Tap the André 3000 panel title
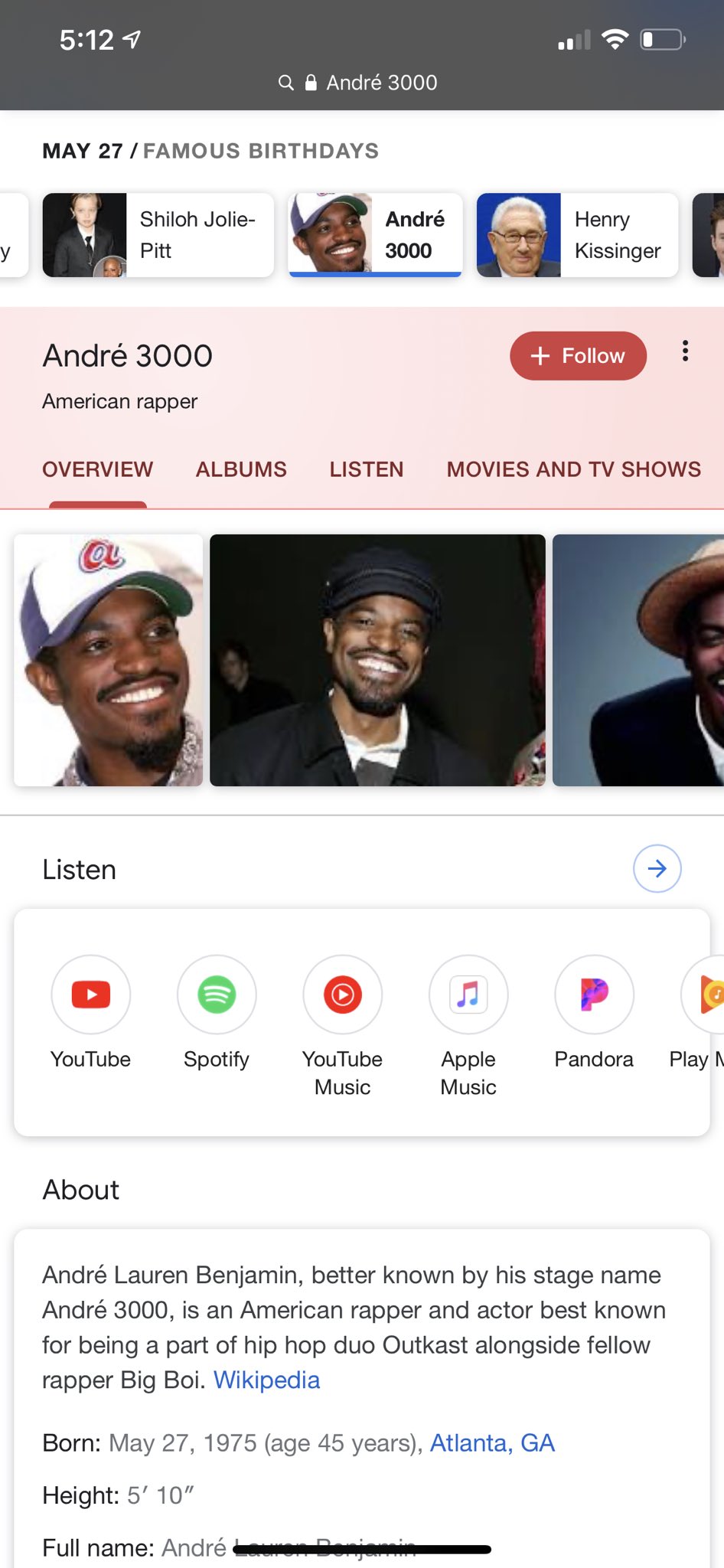Image resolution: width=724 pixels, height=1568 pixels. (x=128, y=356)
